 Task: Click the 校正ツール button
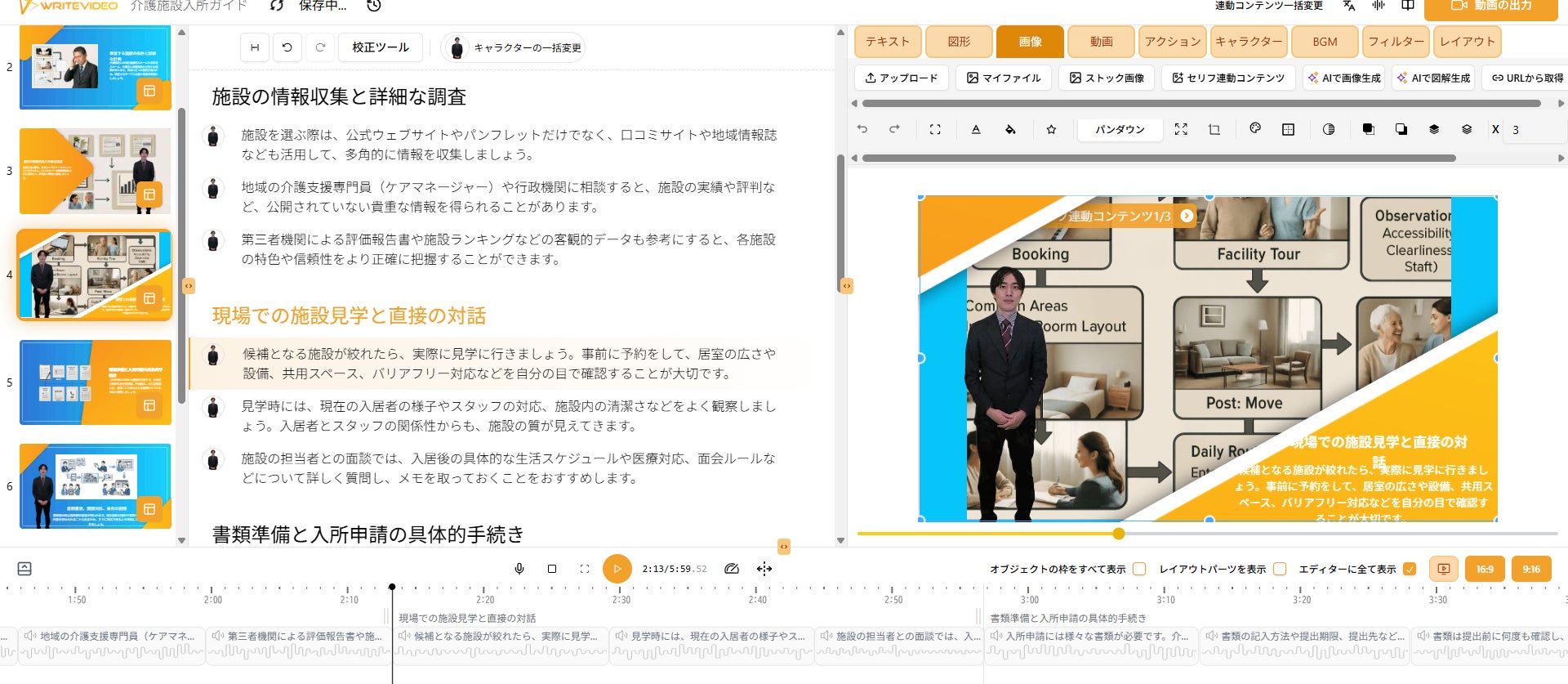click(381, 47)
